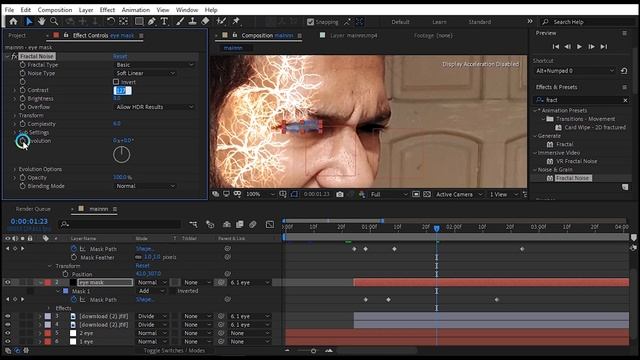Switch to the Project tab
Viewport: 640px width, 360px height.
click(17, 36)
